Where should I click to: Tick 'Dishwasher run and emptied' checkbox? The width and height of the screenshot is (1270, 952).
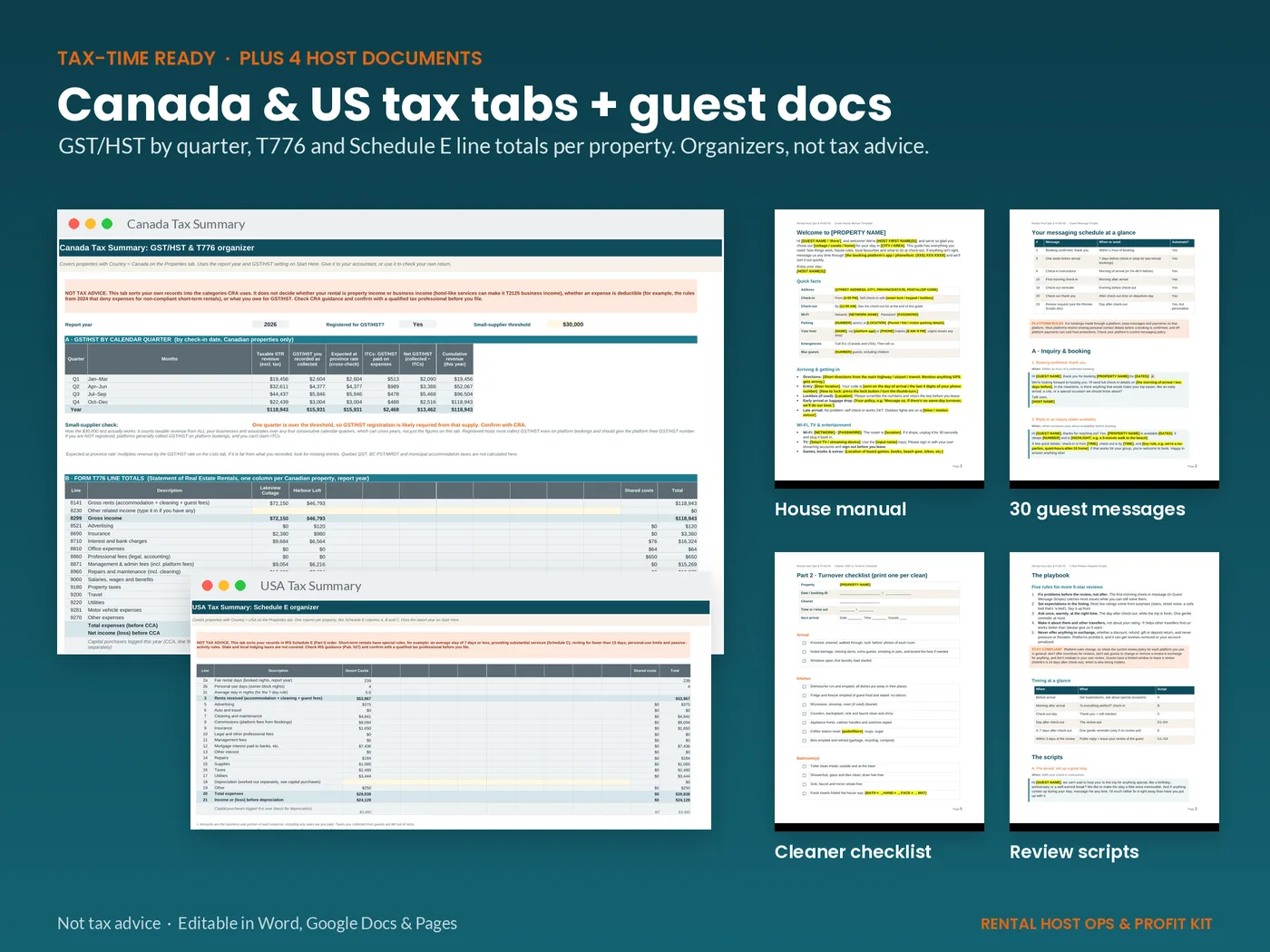coord(805,686)
